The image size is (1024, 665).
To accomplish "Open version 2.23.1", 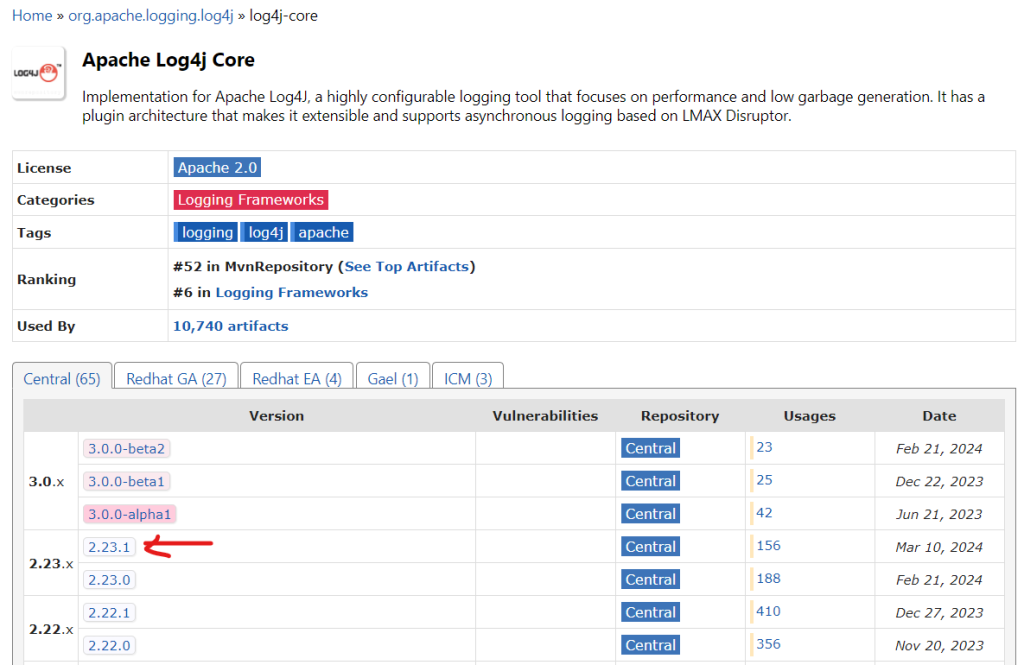I will click(109, 547).
